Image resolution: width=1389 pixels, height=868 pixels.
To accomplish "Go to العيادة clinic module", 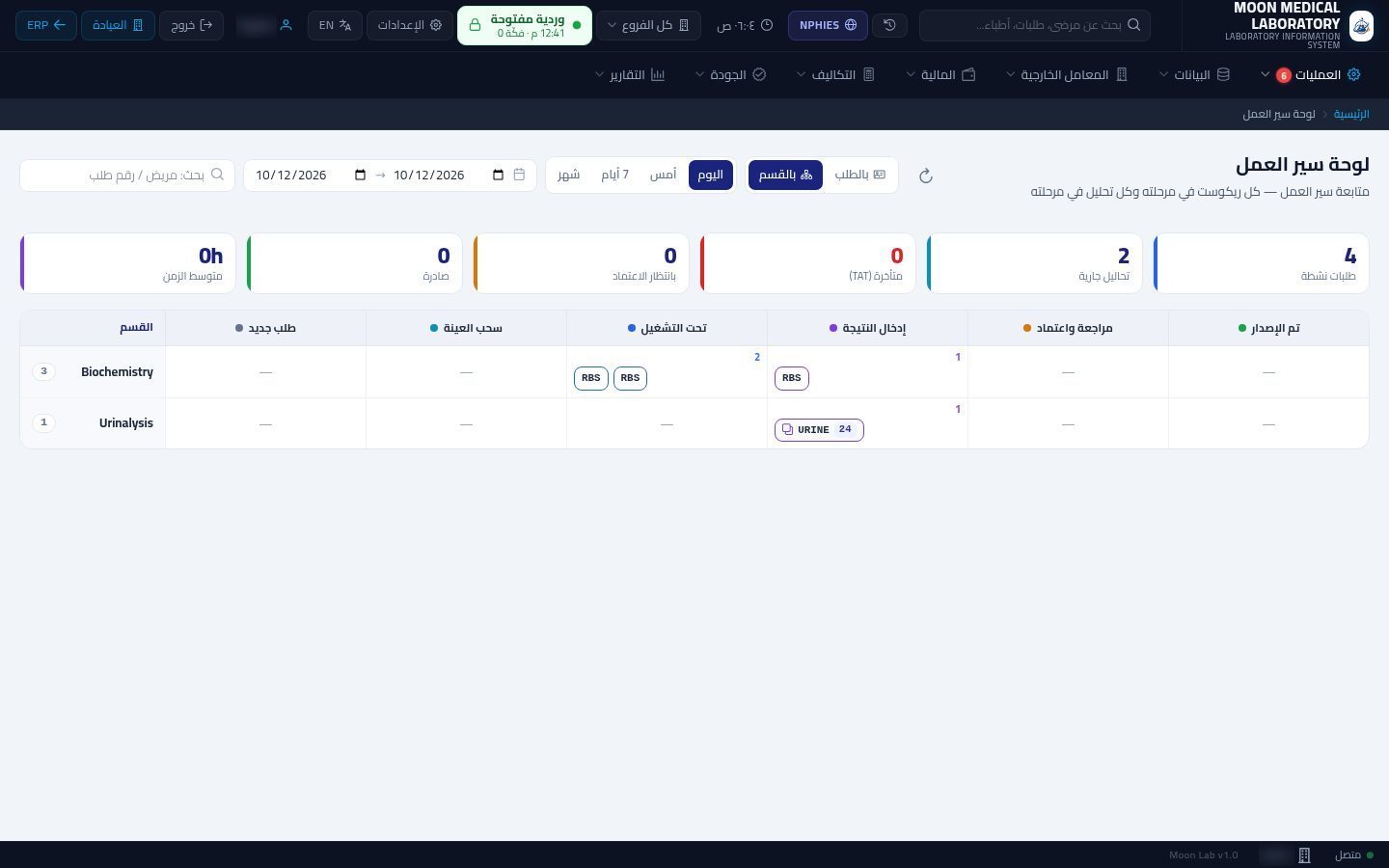I will (118, 25).
